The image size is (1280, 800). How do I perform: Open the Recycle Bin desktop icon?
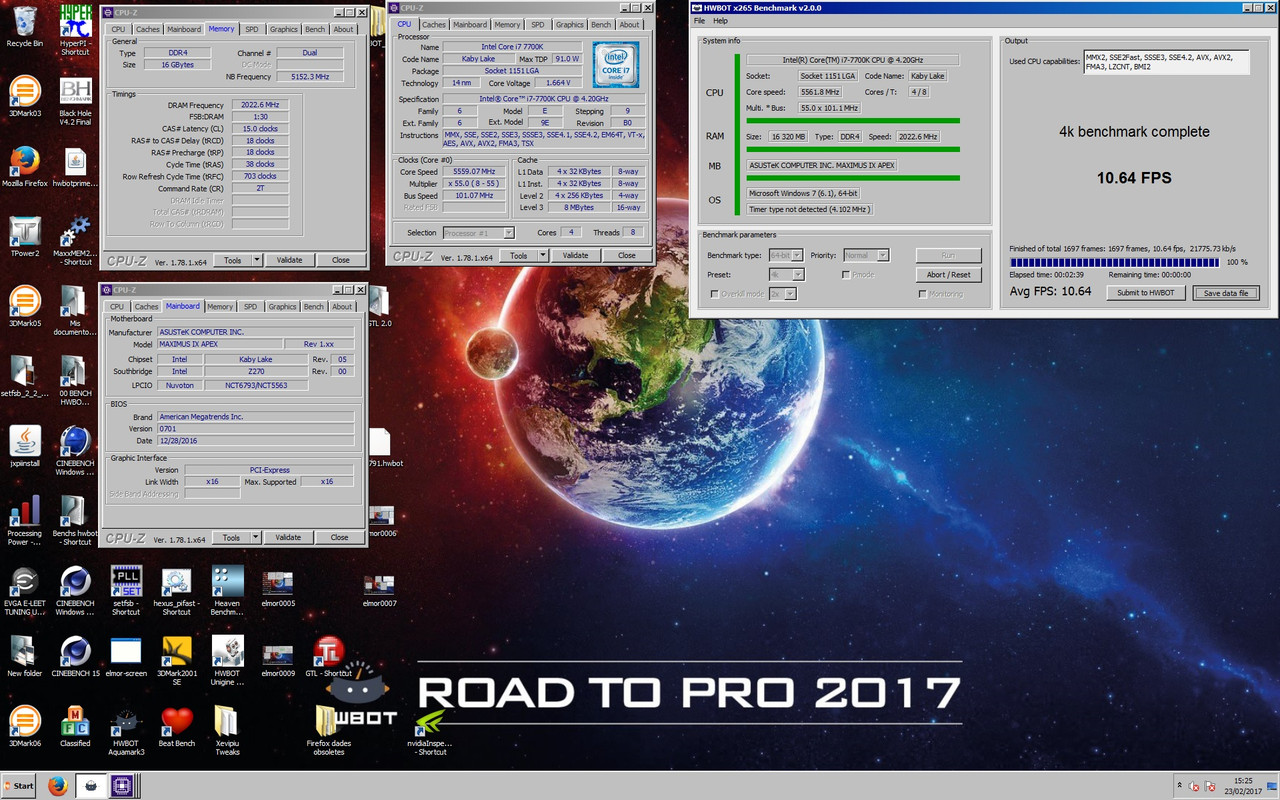[24, 26]
